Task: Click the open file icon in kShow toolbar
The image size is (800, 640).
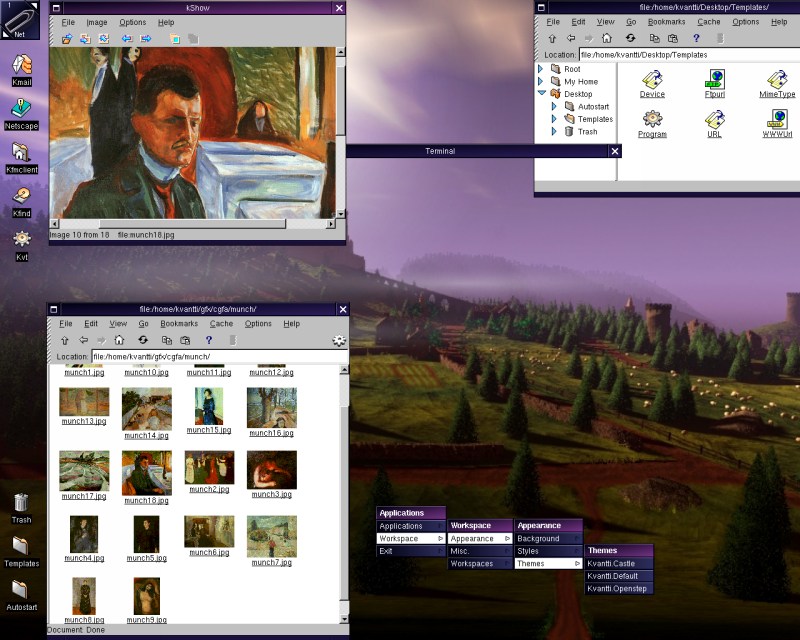Action: tap(67, 39)
